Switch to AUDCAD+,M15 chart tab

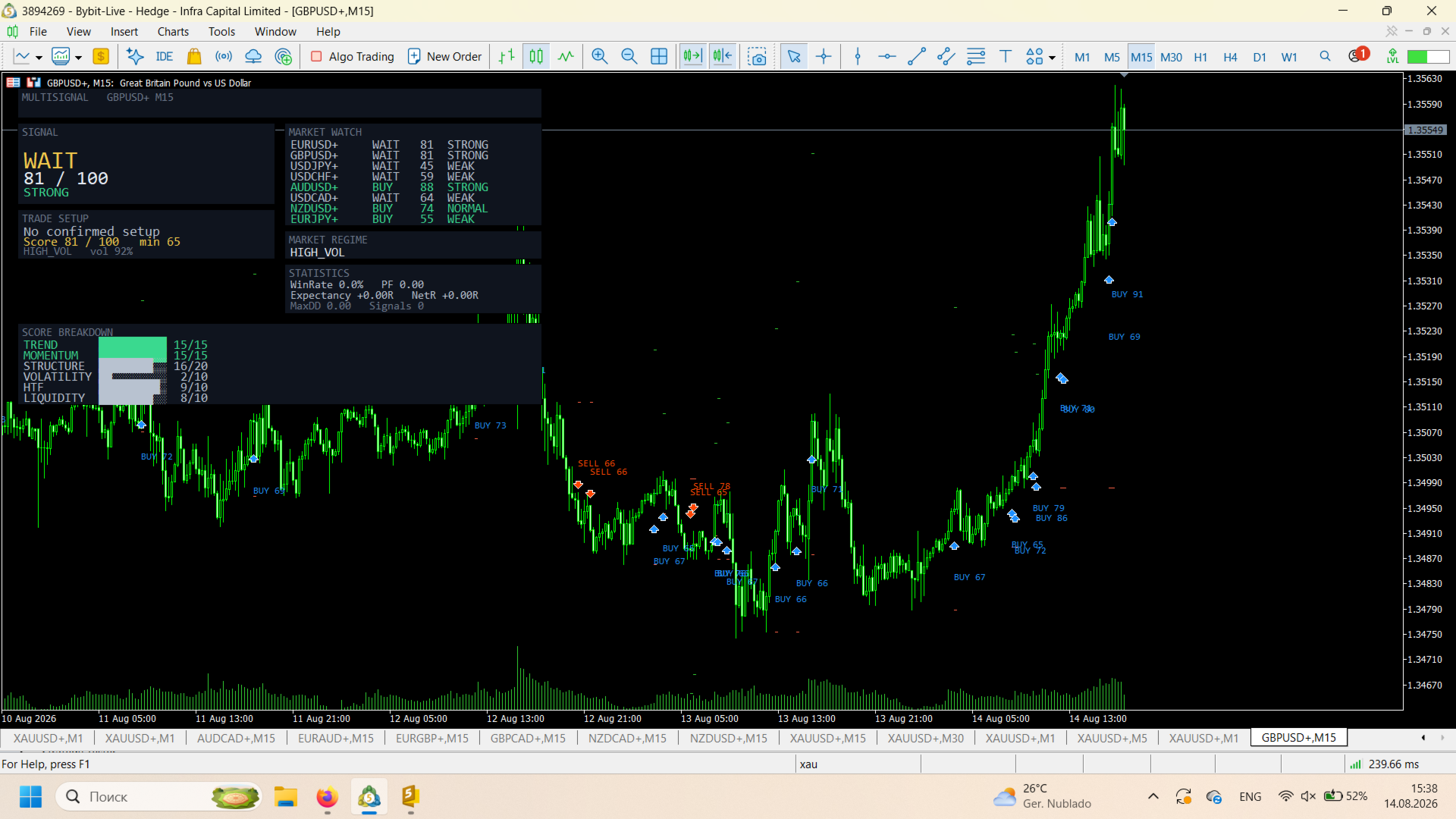(x=236, y=738)
